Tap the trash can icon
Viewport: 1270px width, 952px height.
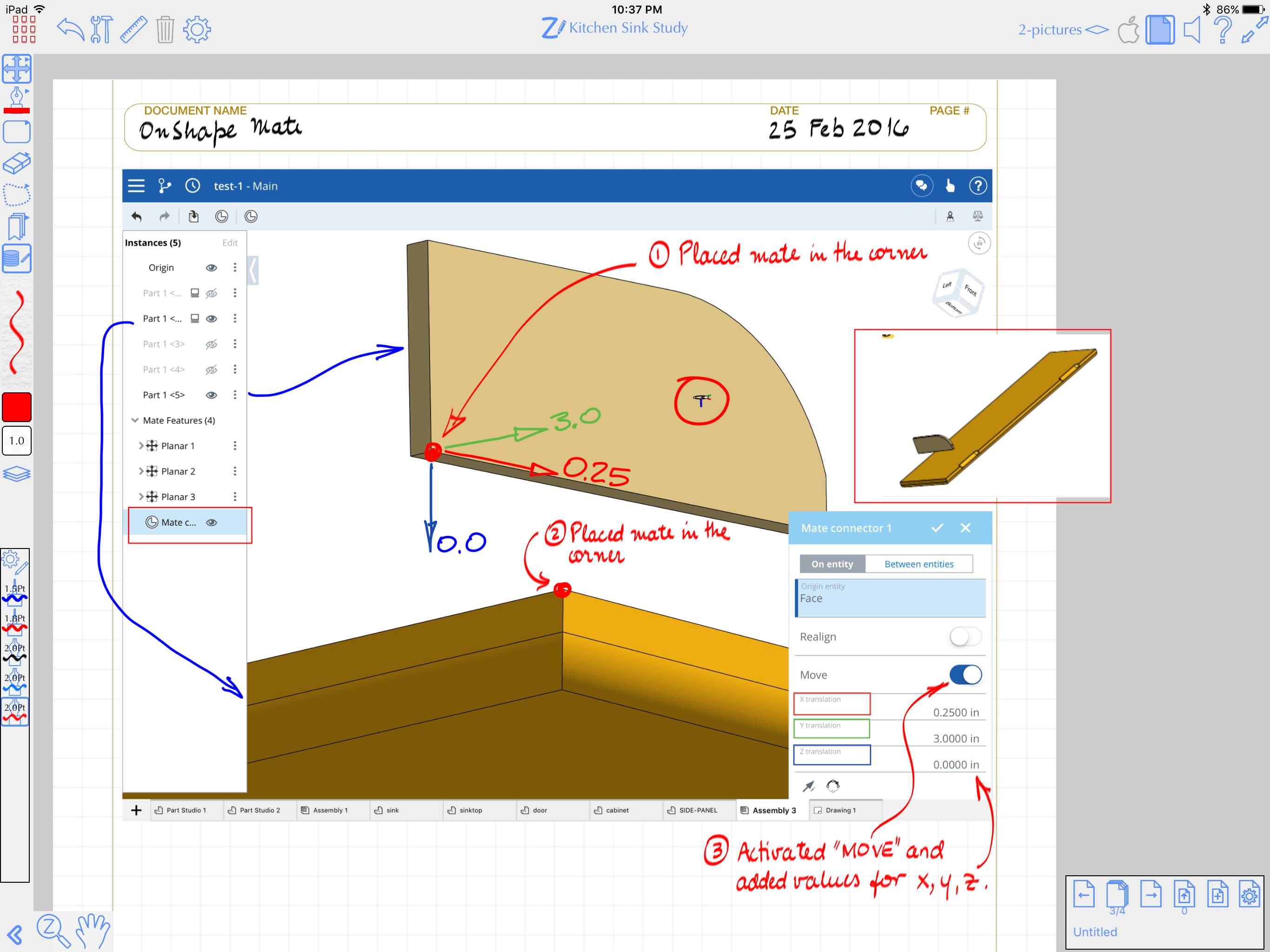click(x=165, y=29)
